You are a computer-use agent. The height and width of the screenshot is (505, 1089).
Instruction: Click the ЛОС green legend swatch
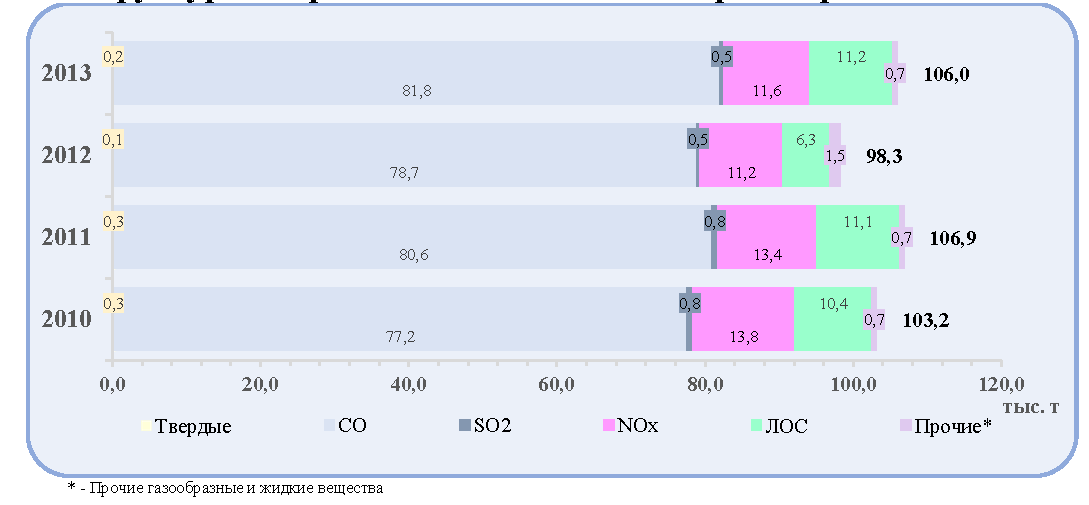coord(756,424)
